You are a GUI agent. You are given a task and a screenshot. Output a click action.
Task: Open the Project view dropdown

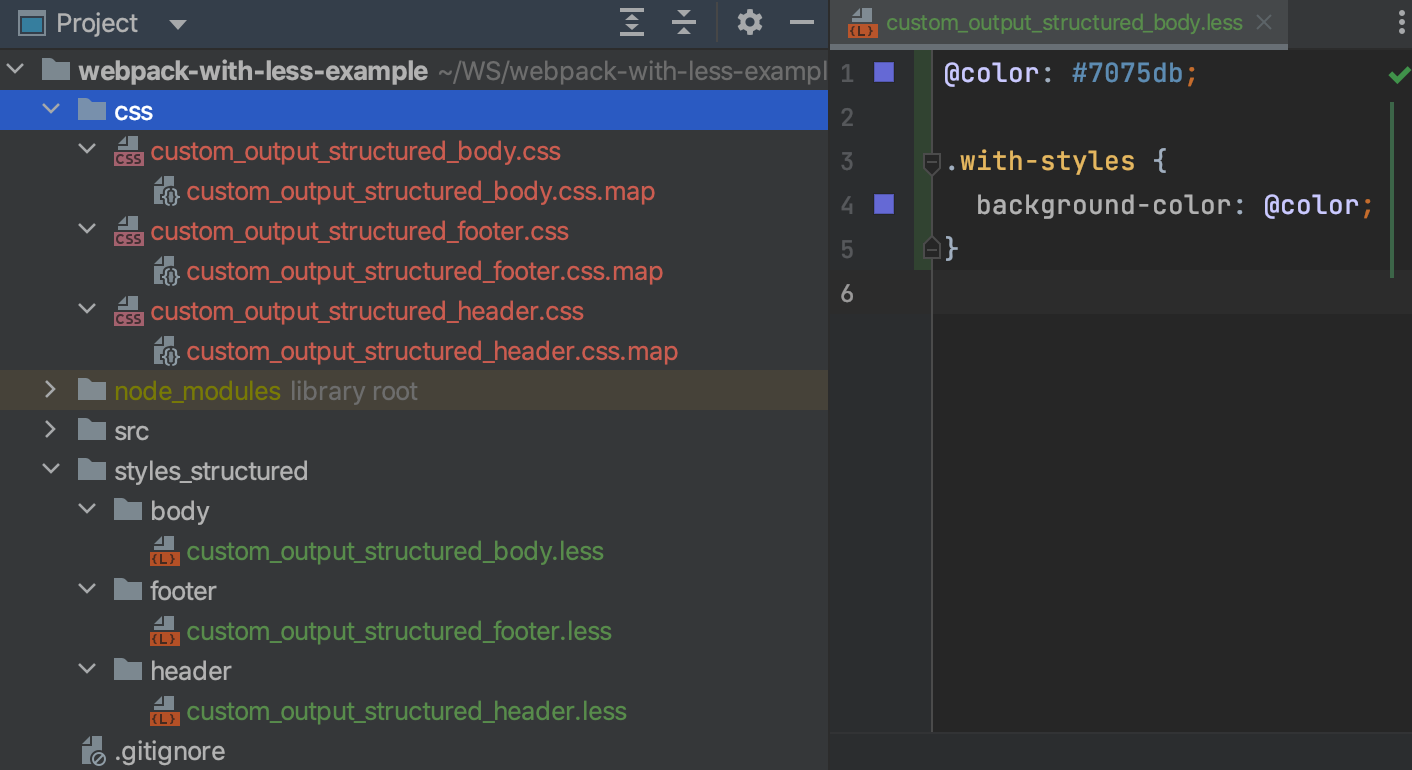(x=177, y=23)
